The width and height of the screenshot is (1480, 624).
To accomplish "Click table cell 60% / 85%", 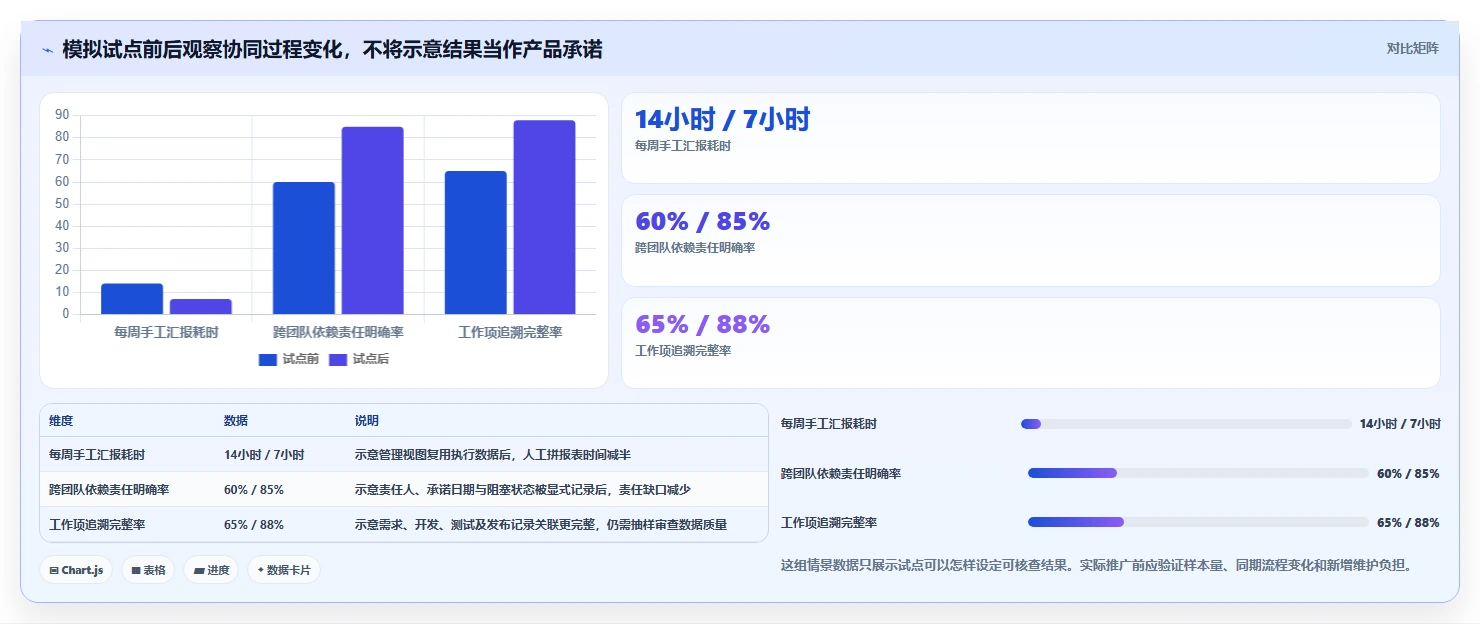I will pyautogui.click(x=254, y=490).
